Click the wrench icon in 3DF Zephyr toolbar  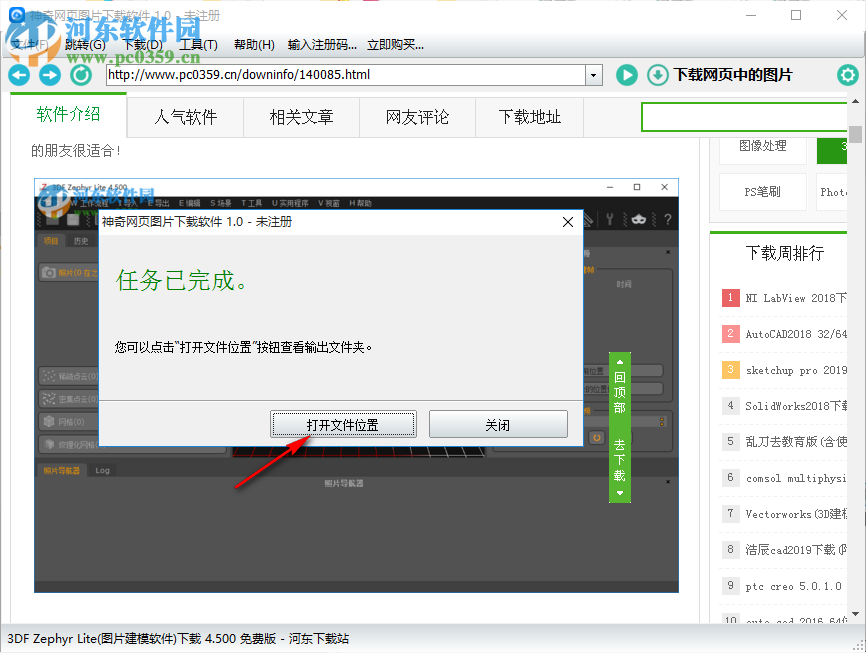(610, 217)
